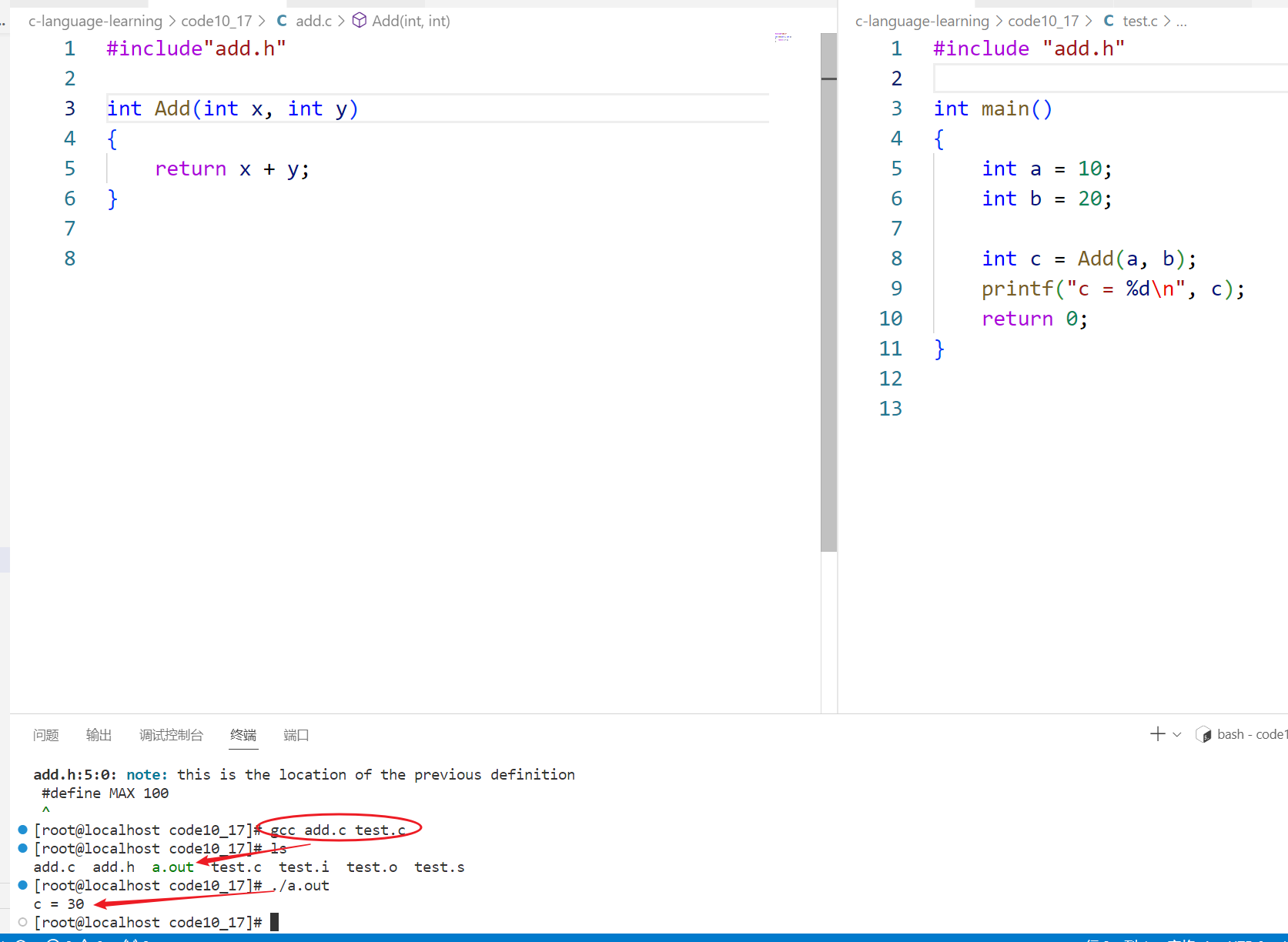Screen dimensions: 1288x942
Task: Click test.o in the terminal ls output
Action: point(372,867)
